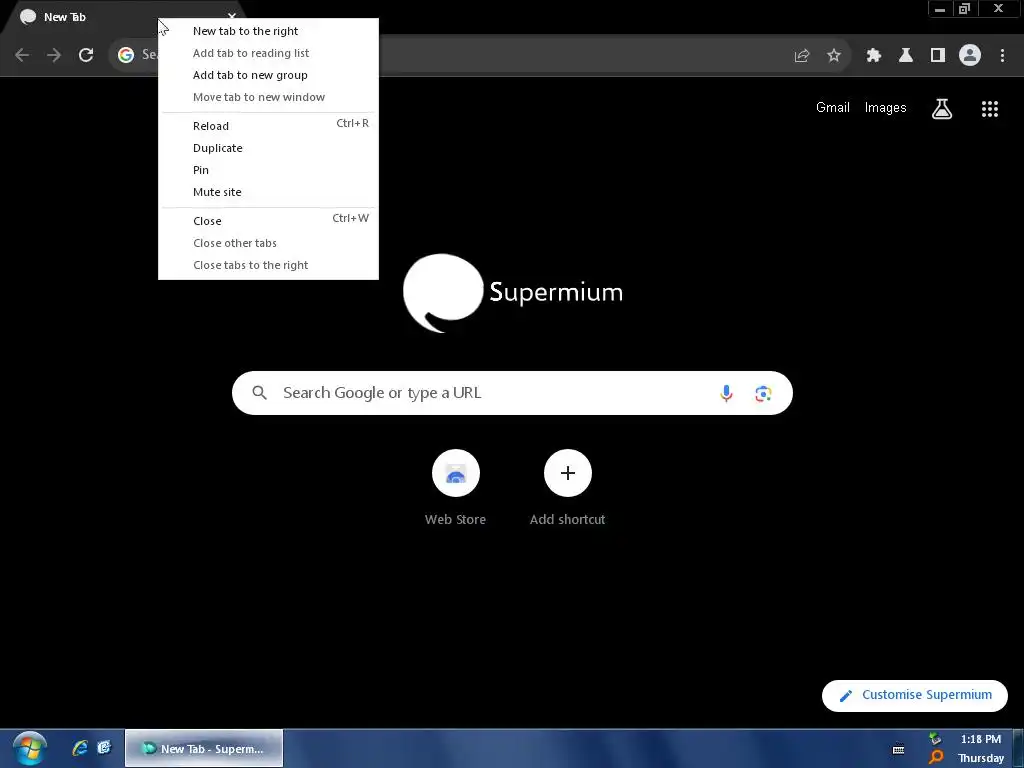Click the back navigation arrow
The image size is (1024, 768).
click(x=22, y=56)
